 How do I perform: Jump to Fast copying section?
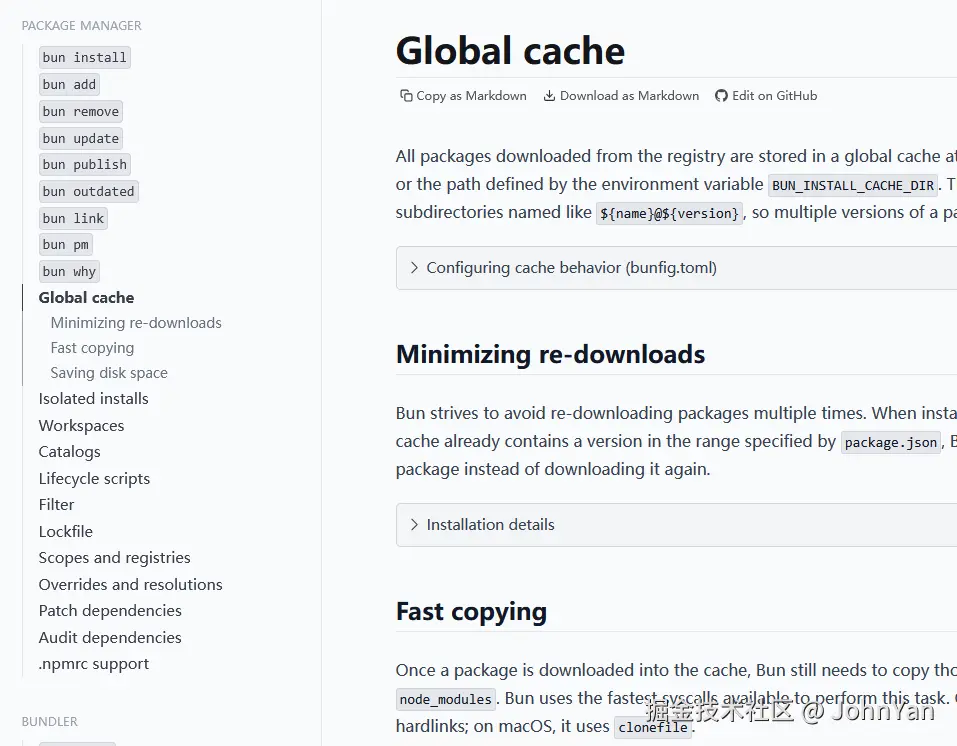click(x=92, y=348)
